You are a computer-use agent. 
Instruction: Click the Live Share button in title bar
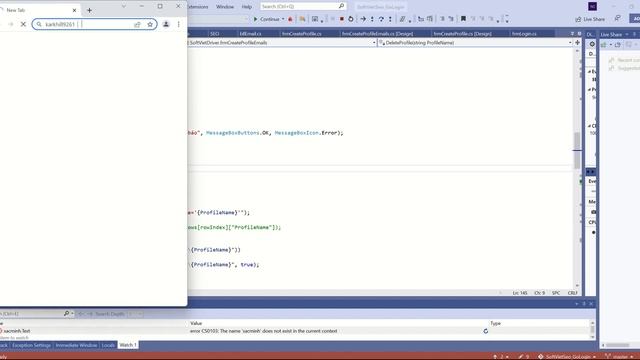(590, 19)
